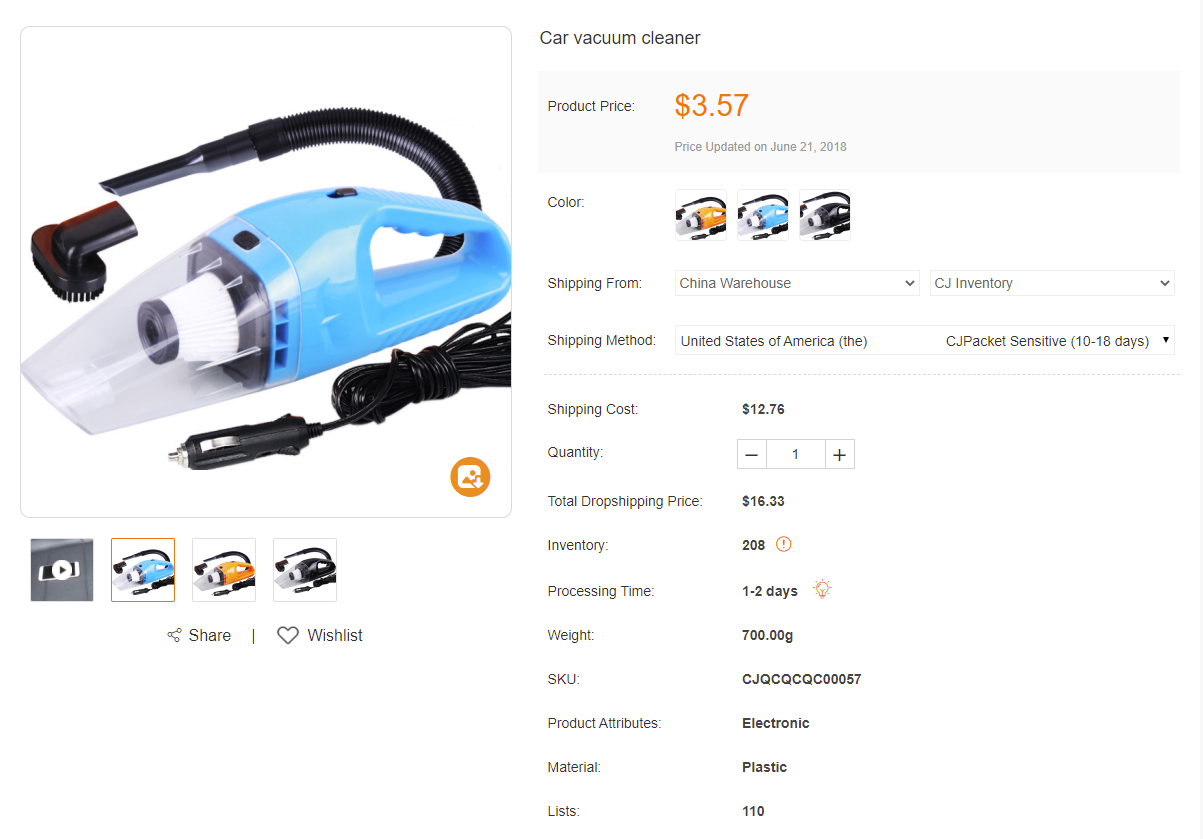Click the Wishlist heart icon
Screen dimensions: 1203x839
(x=288, y=636)
